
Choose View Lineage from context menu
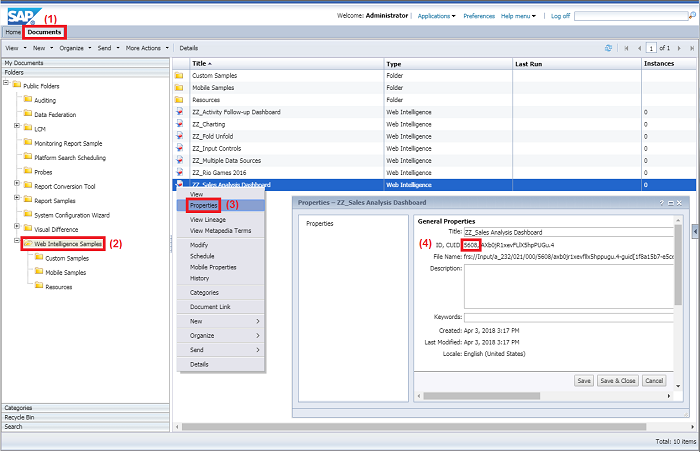click(208, 219)
